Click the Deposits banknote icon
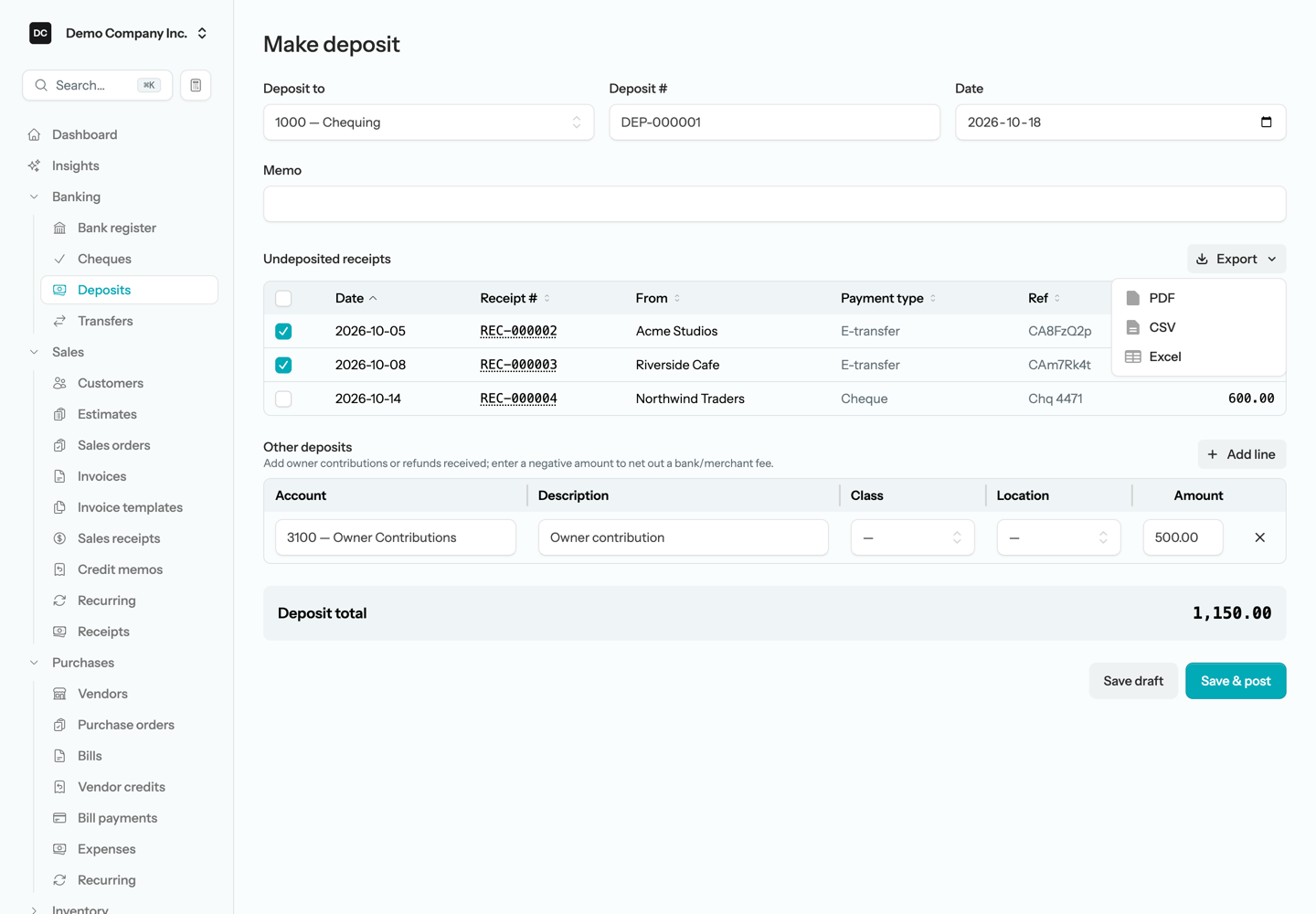Screen dimensions: 1316x914 59,290
